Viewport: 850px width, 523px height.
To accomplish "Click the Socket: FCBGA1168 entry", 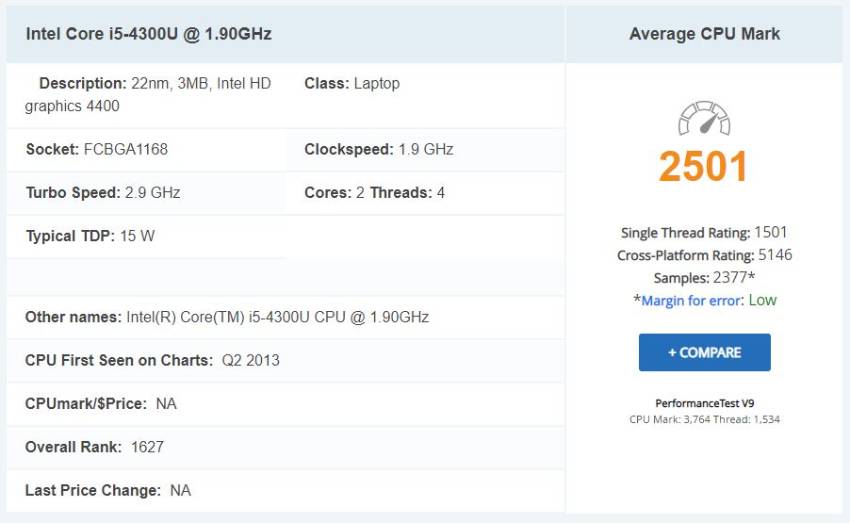I will pos(96,149).
